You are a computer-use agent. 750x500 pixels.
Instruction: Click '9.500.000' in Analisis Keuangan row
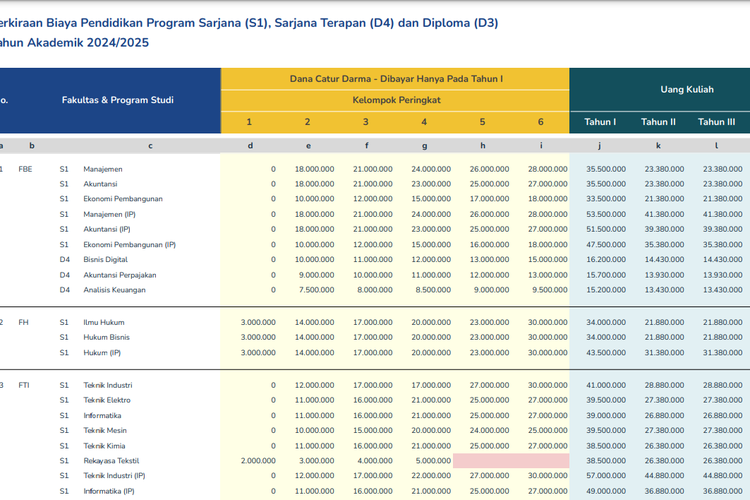tap(550, 290)
